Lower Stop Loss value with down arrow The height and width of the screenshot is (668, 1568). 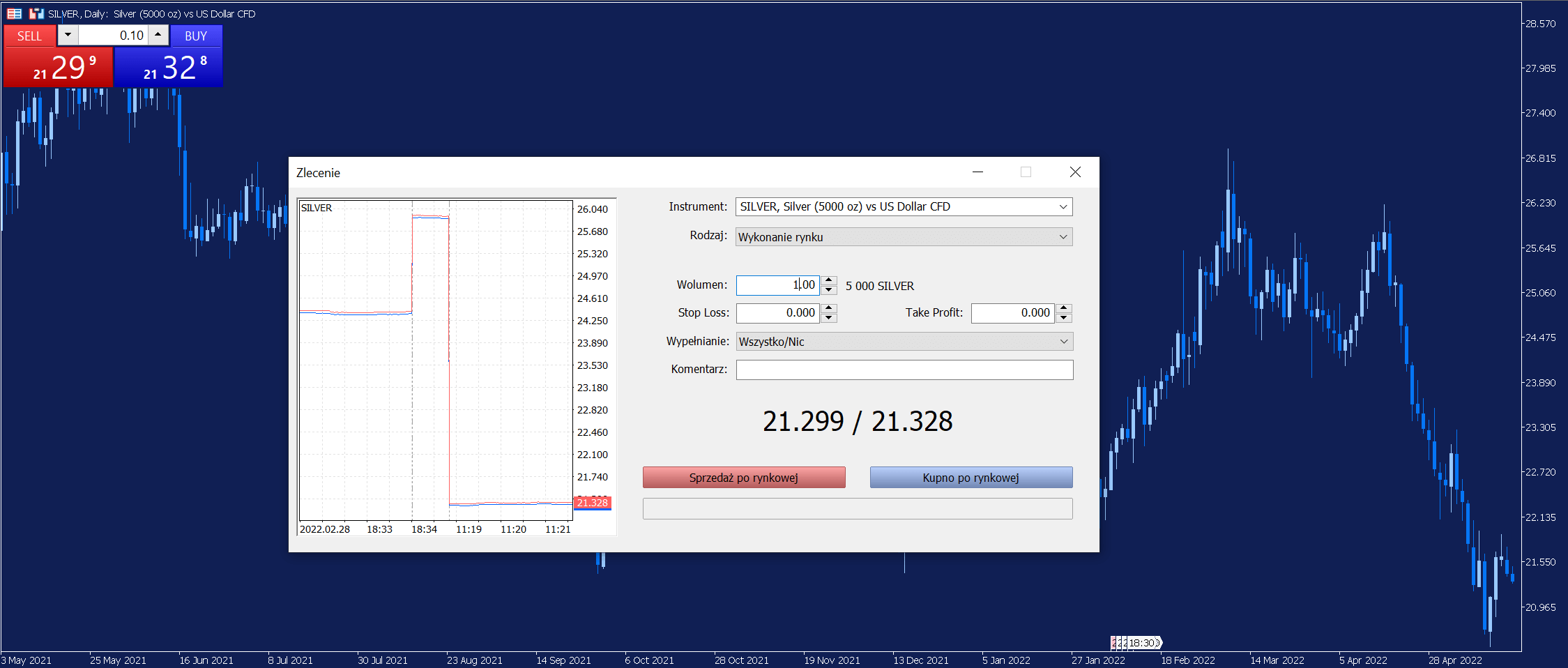829,318
